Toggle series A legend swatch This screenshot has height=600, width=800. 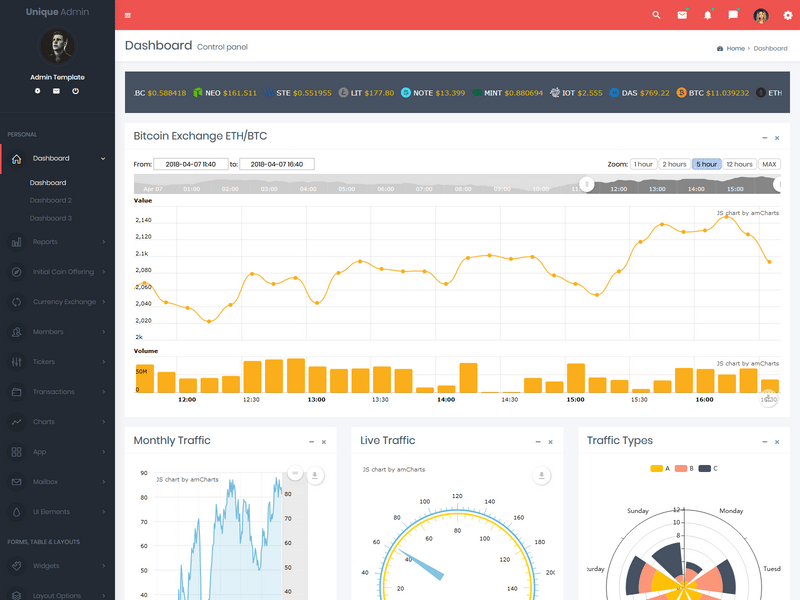coord(657,468)
